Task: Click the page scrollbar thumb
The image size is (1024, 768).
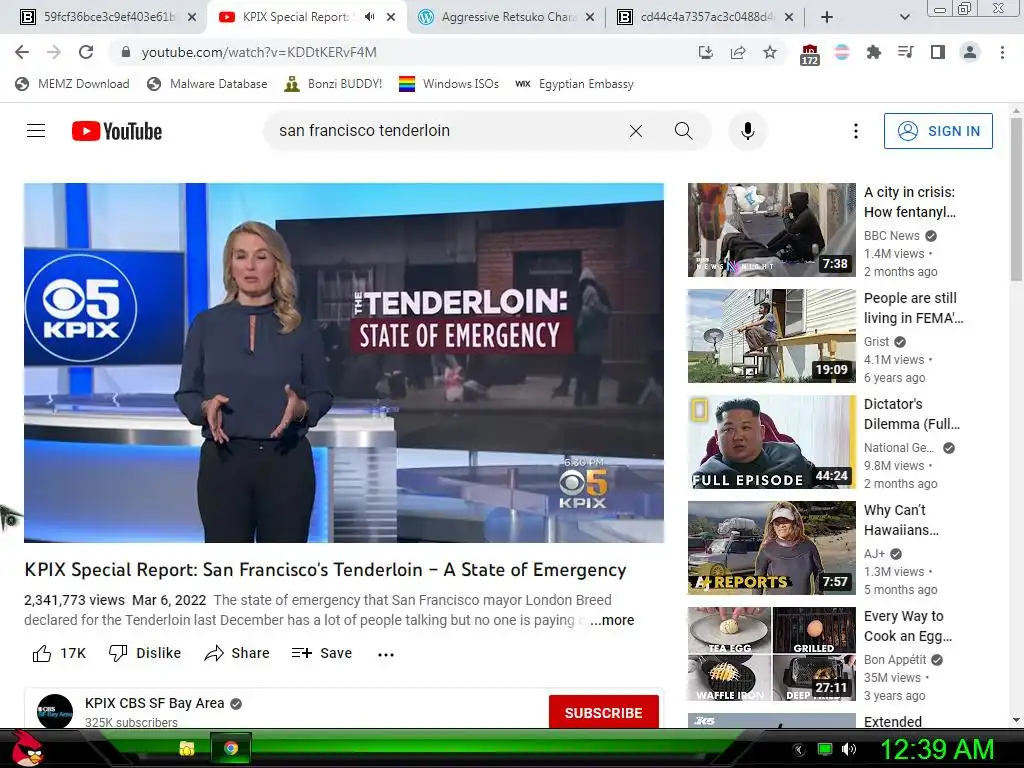Action: (1016, 199)
